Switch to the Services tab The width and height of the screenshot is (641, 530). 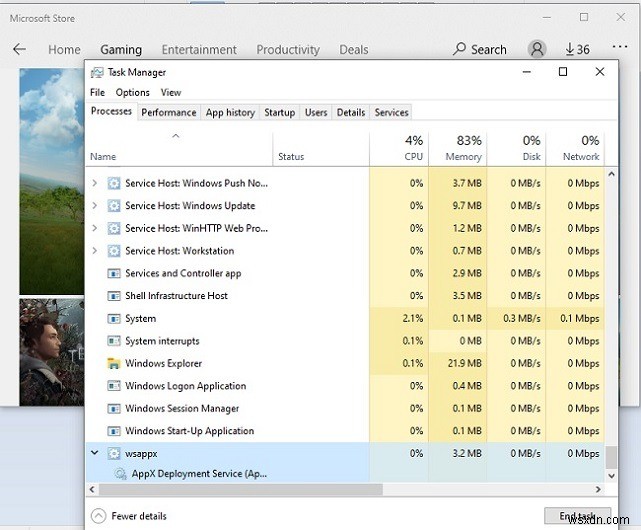(391, 112)
